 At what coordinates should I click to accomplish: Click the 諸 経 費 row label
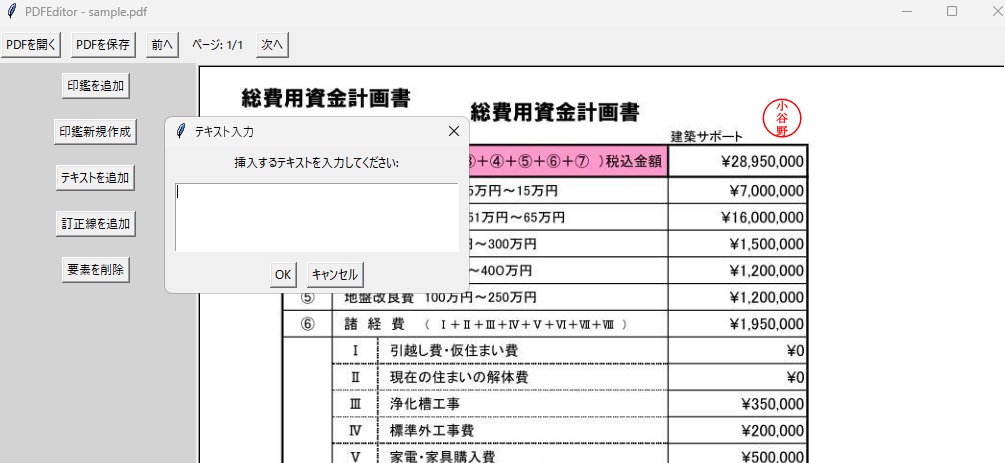coord(374,324)
